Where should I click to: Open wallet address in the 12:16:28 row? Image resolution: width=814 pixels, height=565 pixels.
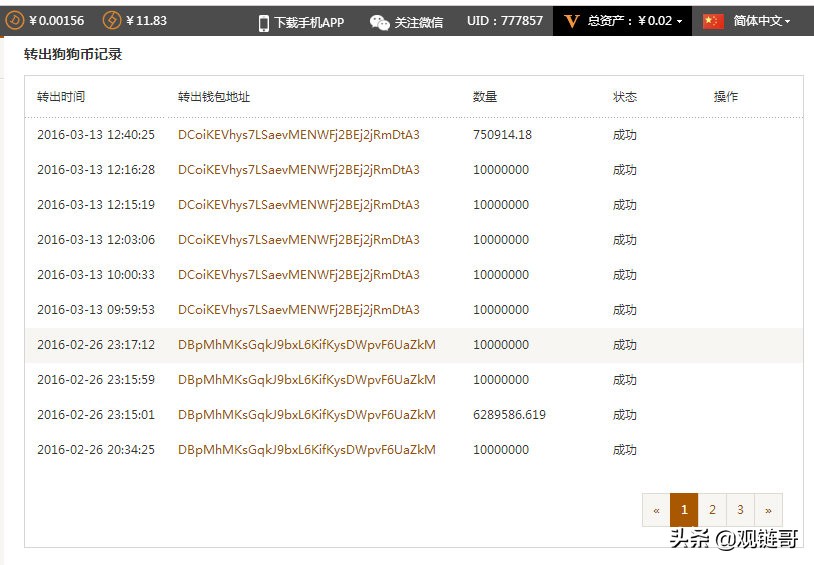(299, 170)
